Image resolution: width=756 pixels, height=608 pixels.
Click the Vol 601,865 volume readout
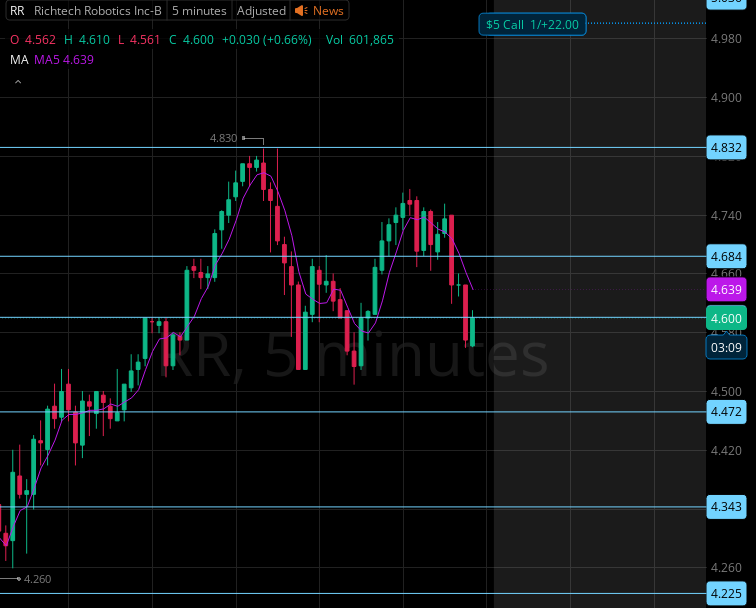pyautogui.click(x=360, y=40)
